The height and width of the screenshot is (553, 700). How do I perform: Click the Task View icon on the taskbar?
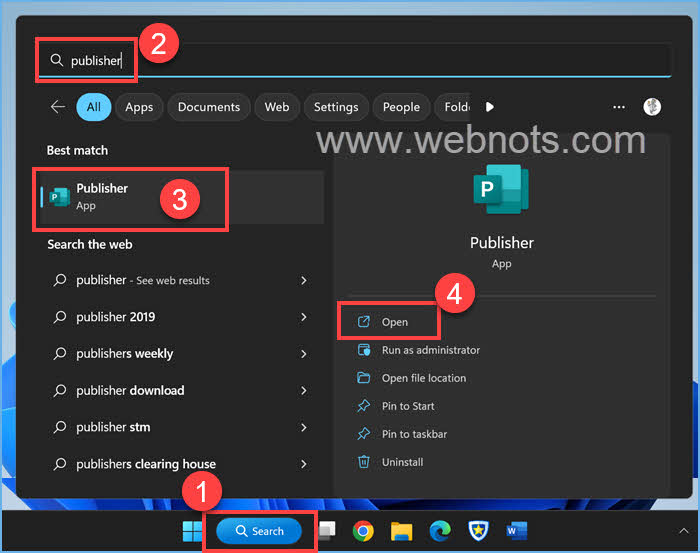[x=328, y=530]
